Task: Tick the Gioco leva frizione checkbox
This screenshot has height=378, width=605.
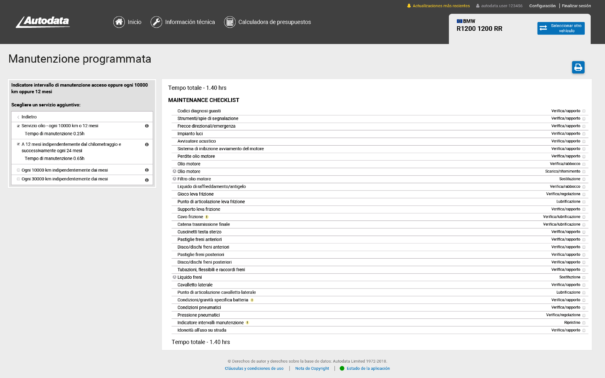Action: [584, 194]
